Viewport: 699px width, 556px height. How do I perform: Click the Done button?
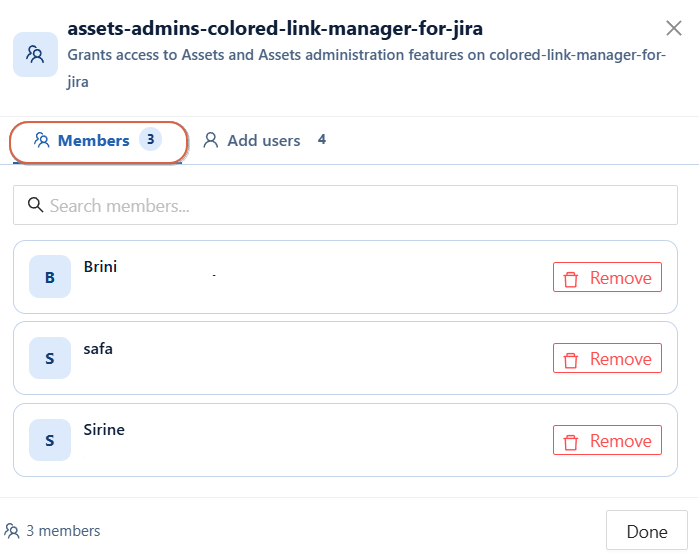pos(647,531)
